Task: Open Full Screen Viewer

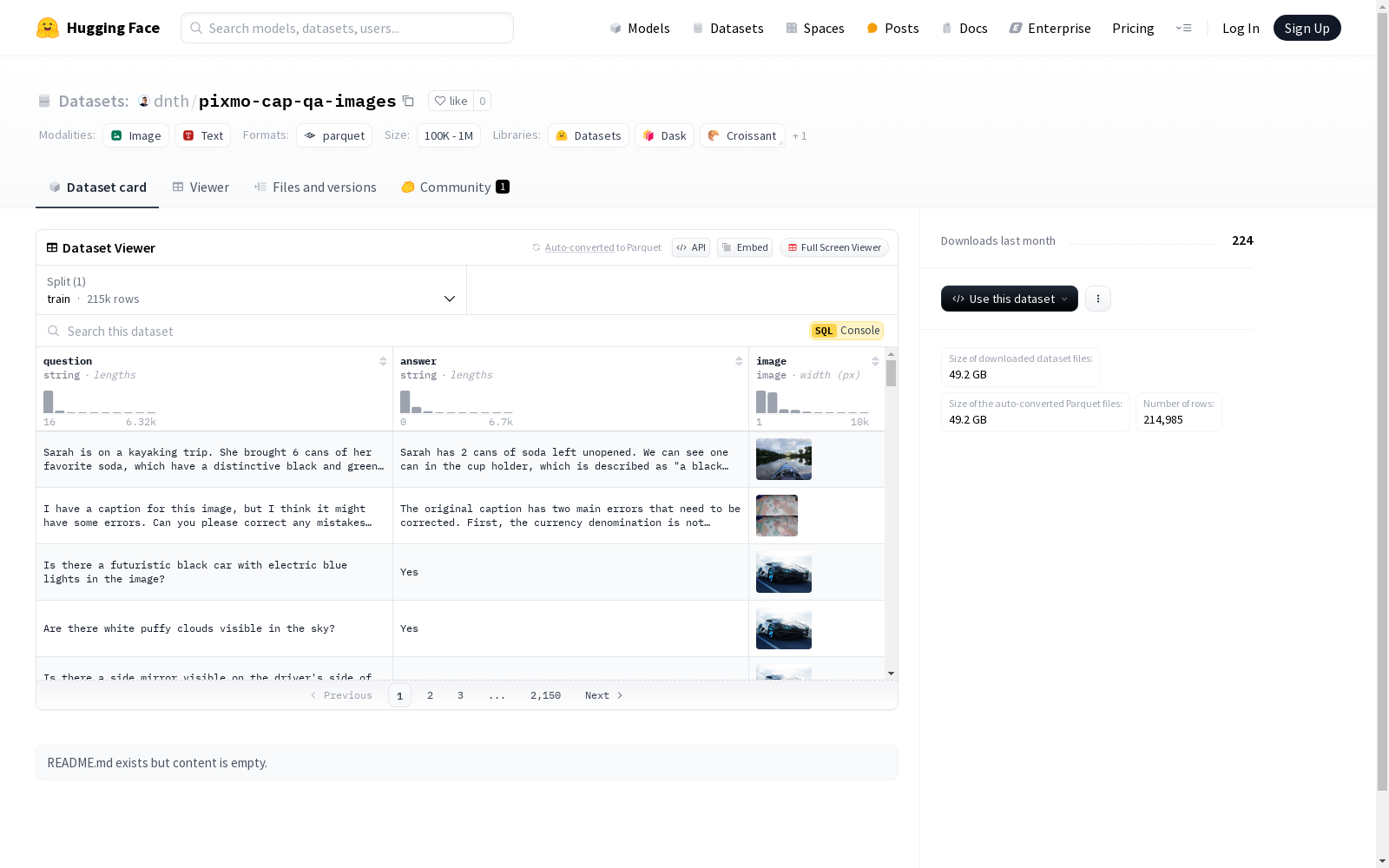Action: 834,247
